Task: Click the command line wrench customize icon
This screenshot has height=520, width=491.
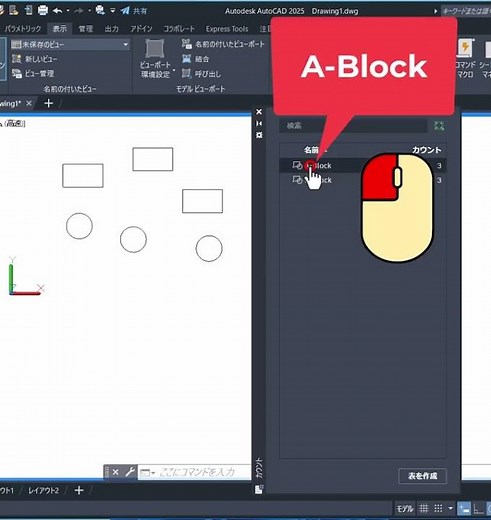Action: (129, 472)
